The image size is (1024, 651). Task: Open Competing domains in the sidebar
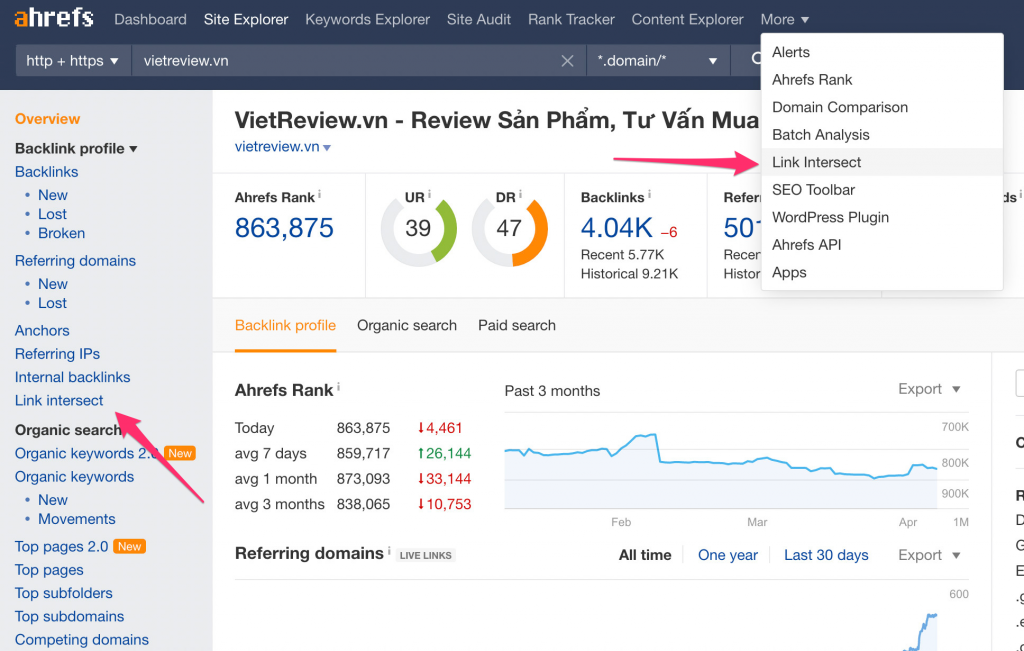(82, 640)
